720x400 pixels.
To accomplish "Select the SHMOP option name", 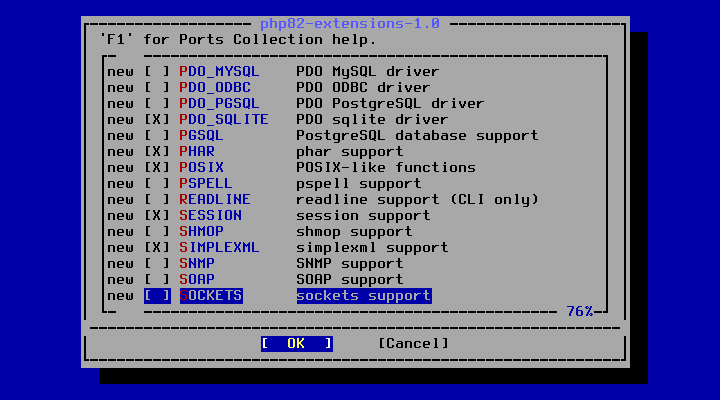I will (x=202, y=231).
